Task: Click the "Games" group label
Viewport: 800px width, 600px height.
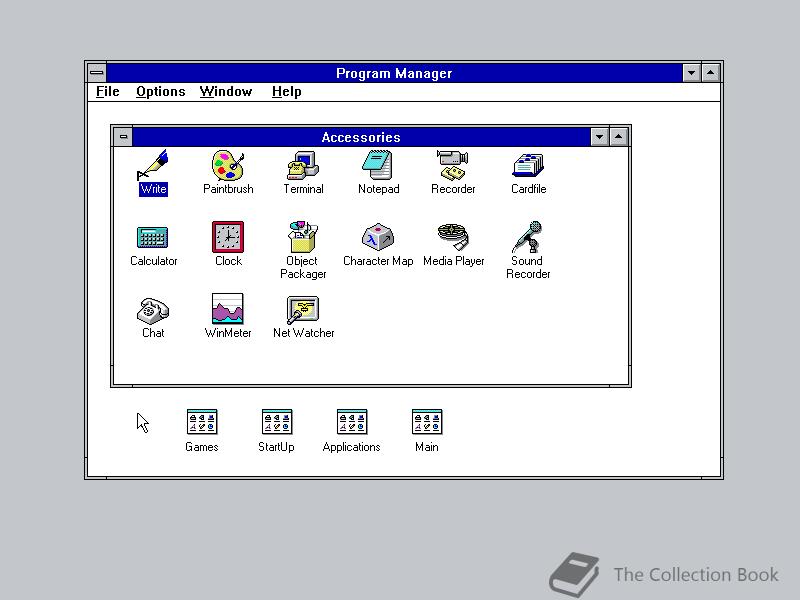Action: pyautogui.click(x=202, y=447)
